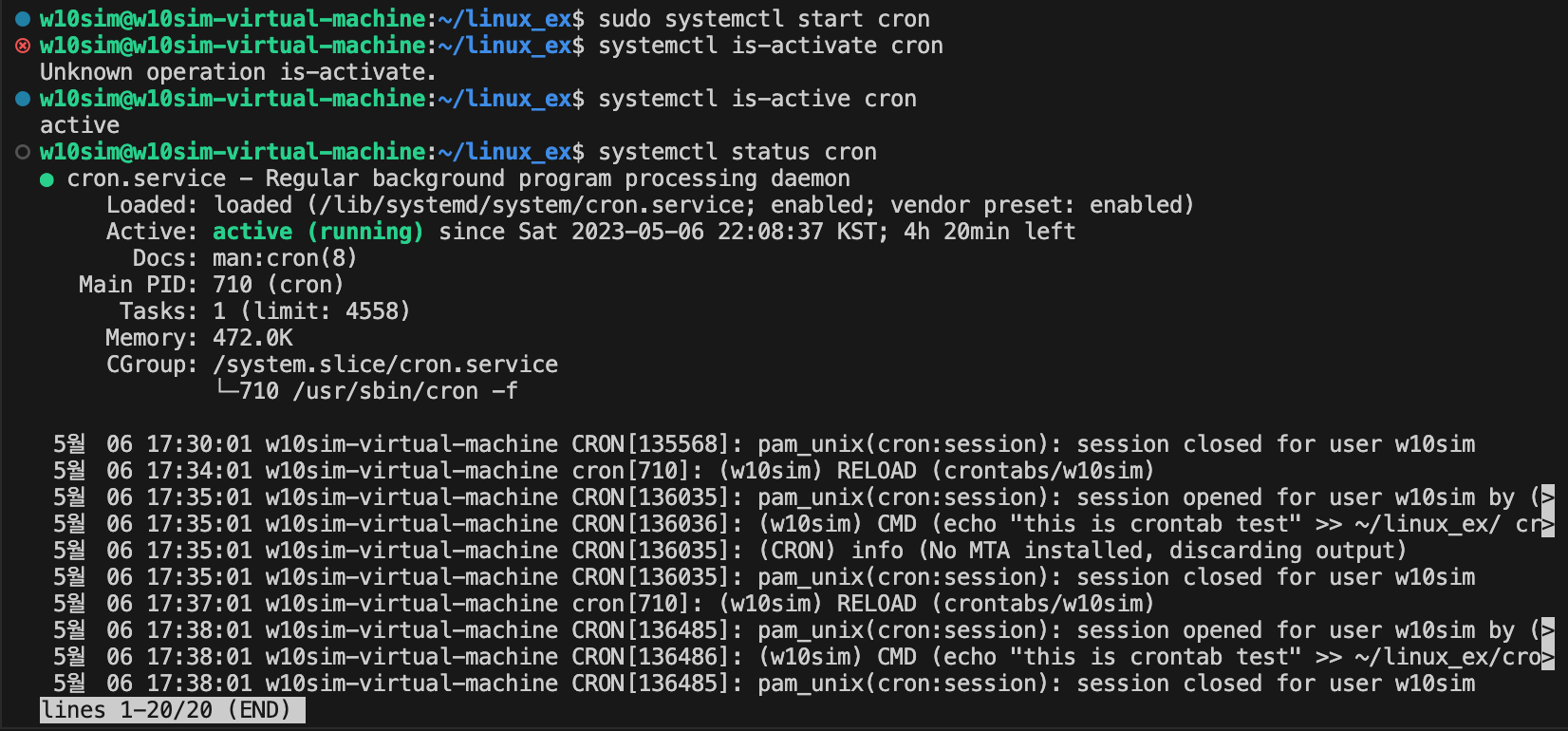Click the /system.slice/cron.service CGroup path
The height and width of the screenshot is (731, 1568).
pyautogui.click(x=385, y=365)
